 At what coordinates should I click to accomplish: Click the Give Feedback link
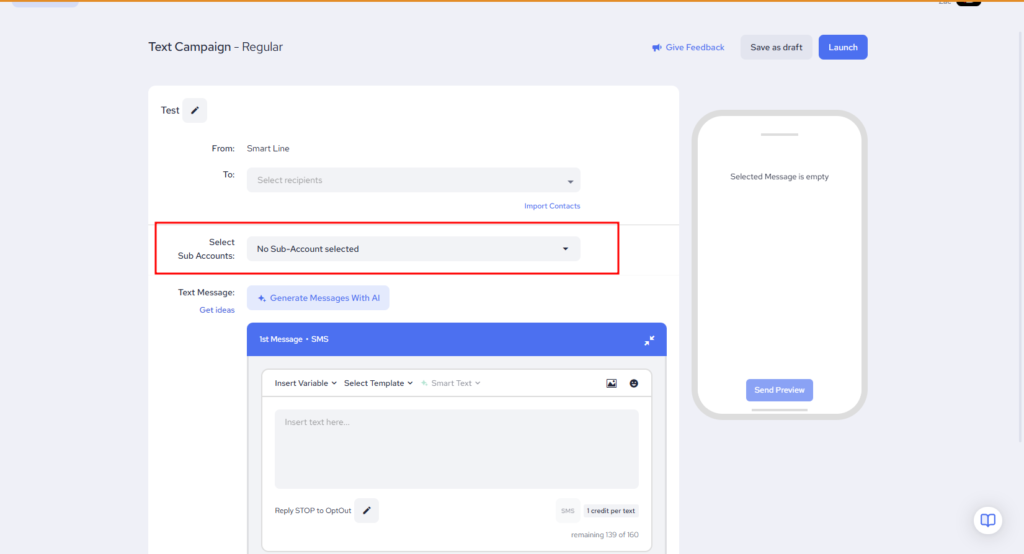click(x=694, y=48)
